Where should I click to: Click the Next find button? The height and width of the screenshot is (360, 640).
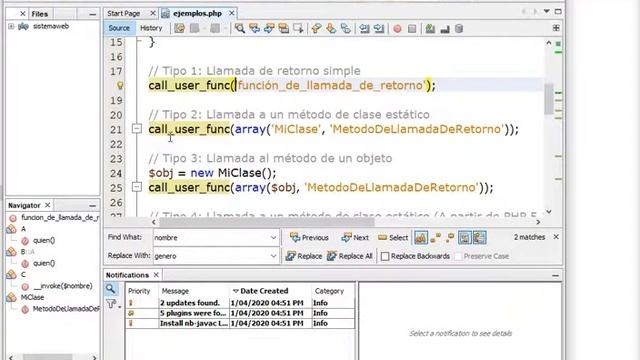click(x=355, y=238)
